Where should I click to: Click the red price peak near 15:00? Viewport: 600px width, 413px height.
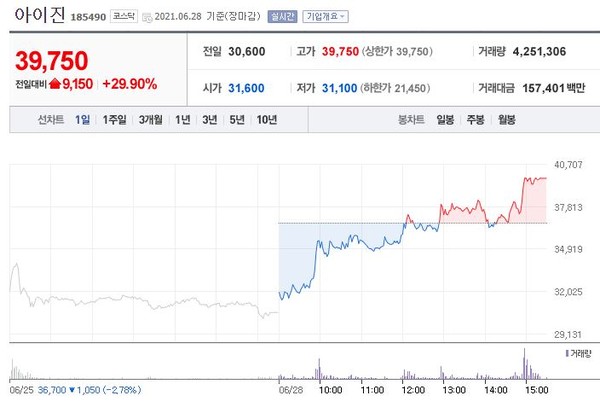pyautogui.click(x=528, y=178)
